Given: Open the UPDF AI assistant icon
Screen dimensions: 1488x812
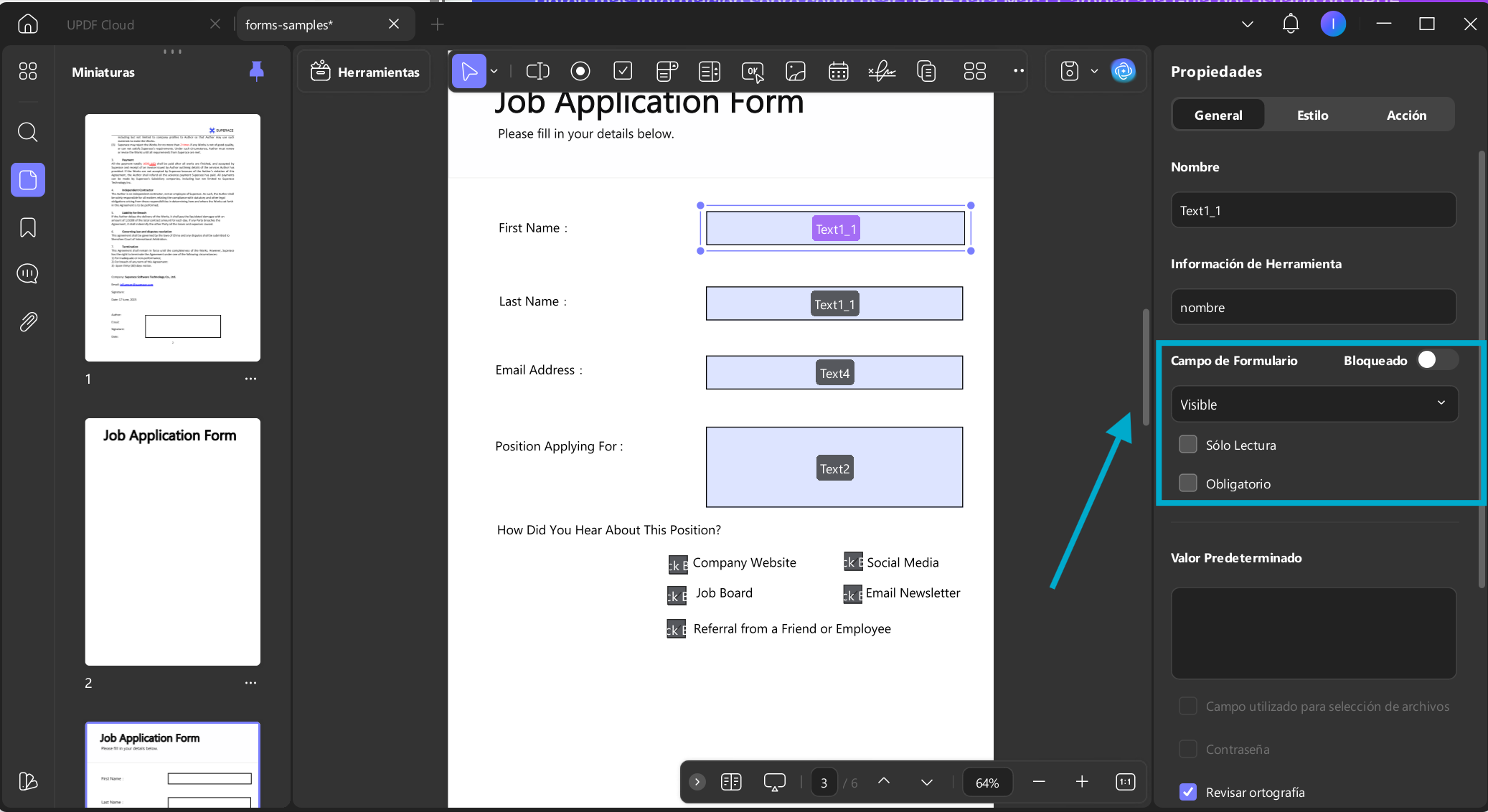Looking at the screenshot, I should pos(1124,71).
